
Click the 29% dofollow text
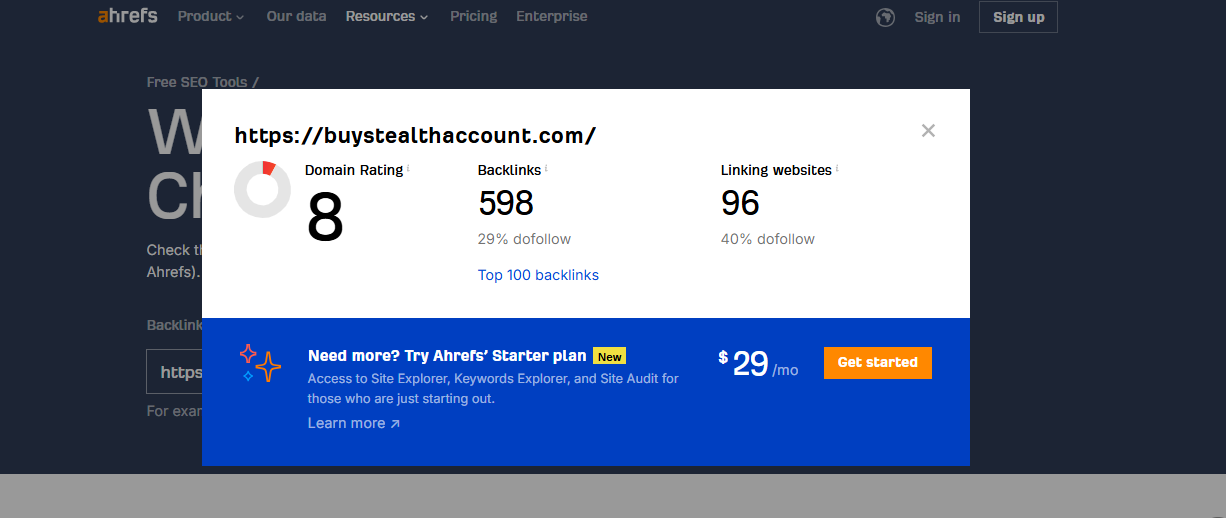[x=525, y=239]
